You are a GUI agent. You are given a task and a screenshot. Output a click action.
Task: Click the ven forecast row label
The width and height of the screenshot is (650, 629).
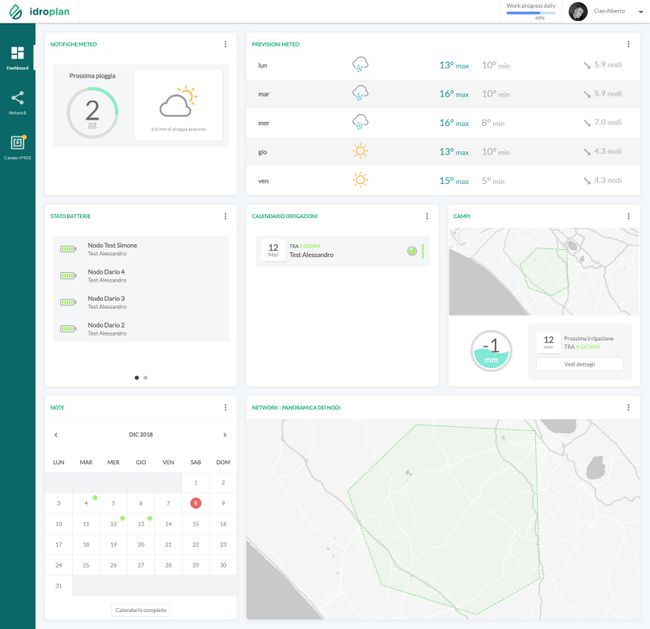(x=263, y=181)
